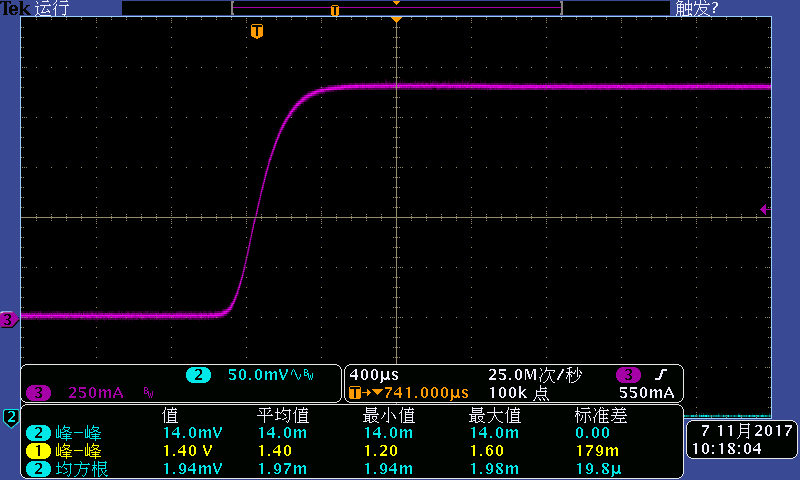800x480 pixels.
Task: Click the 触发? trigger status label
Action: pos(697,9)
